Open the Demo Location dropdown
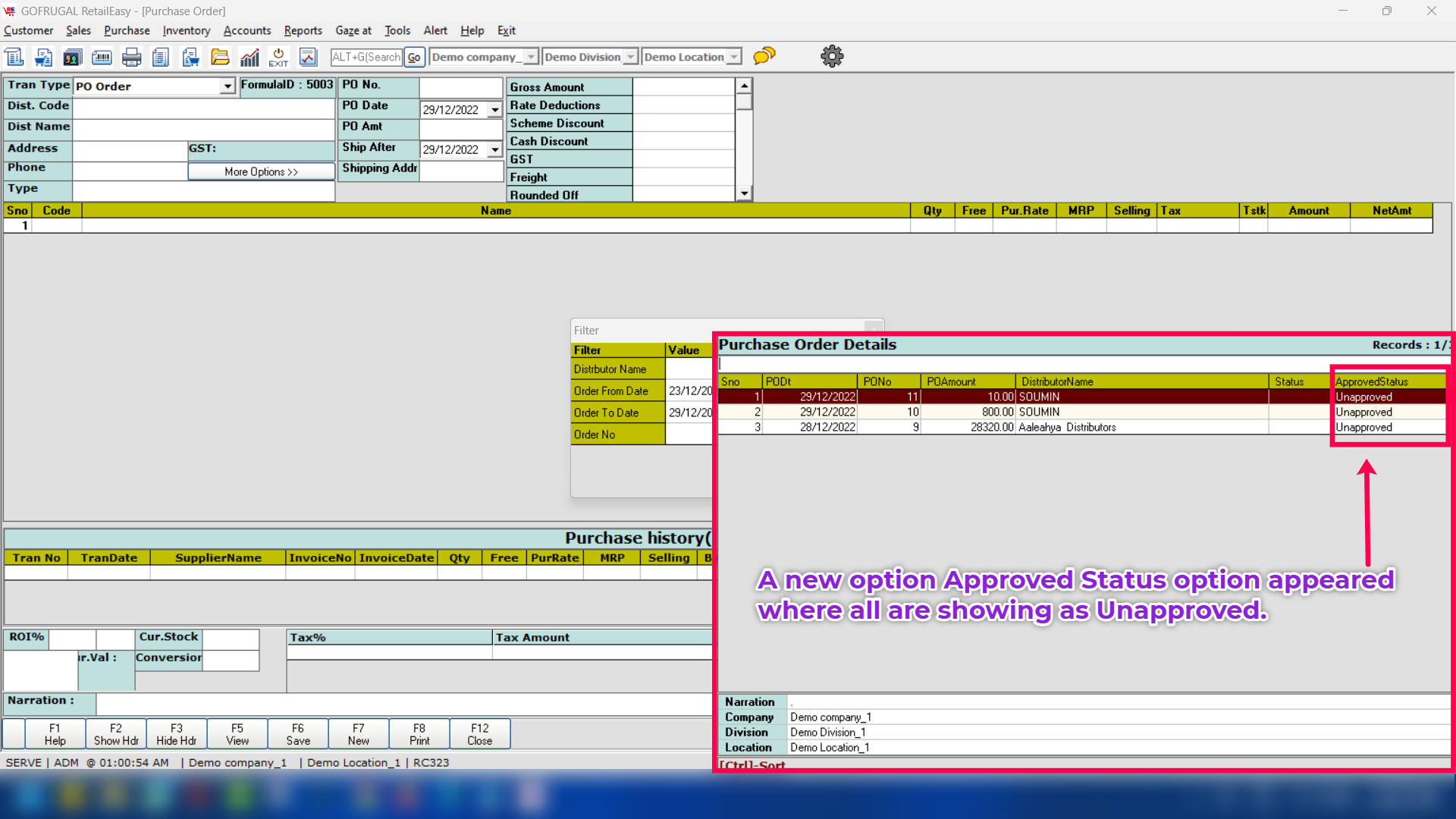Screen dimensions: 1456x819 [x=733, y=57]
